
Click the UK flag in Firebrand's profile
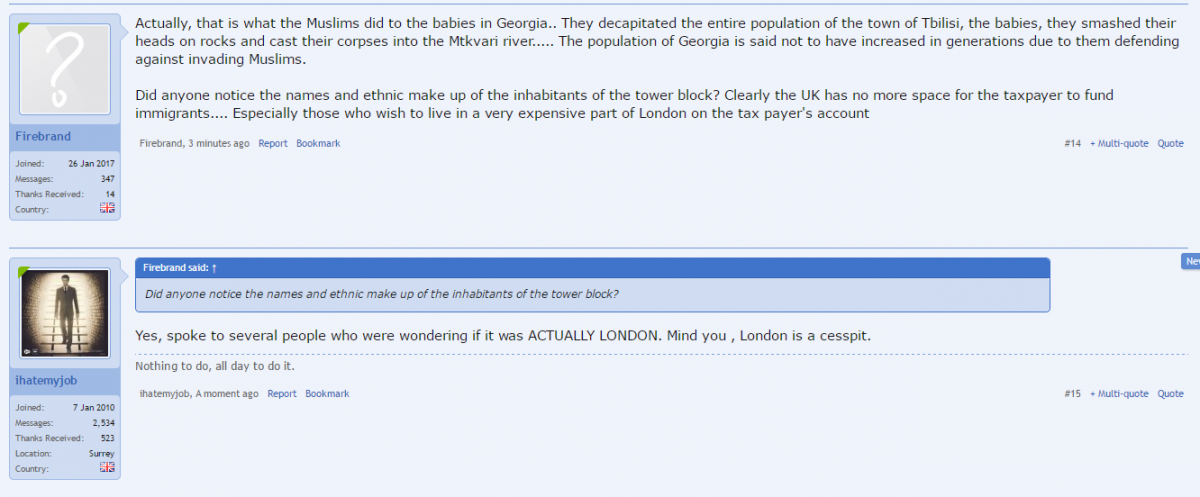[x=107, y=208]
